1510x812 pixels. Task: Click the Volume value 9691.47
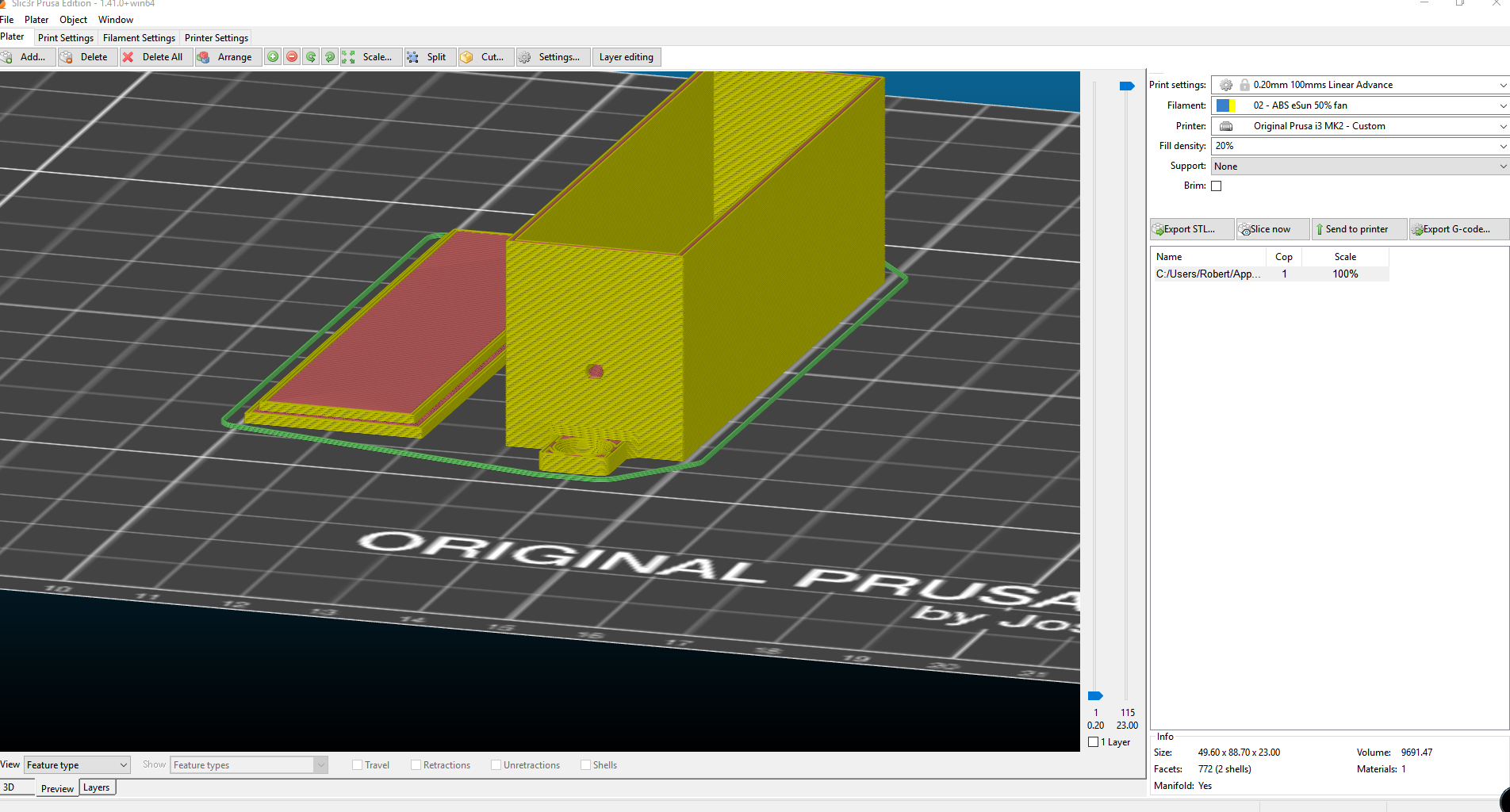coord(1416,753)
